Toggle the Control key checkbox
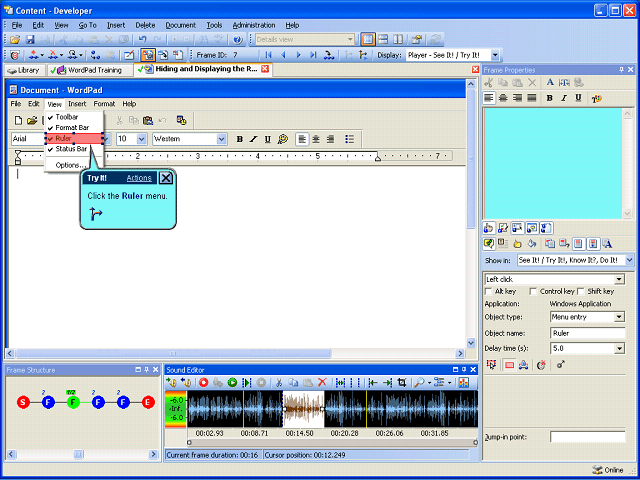Viewport: 640px width, 480px height. tap(533, 291)
